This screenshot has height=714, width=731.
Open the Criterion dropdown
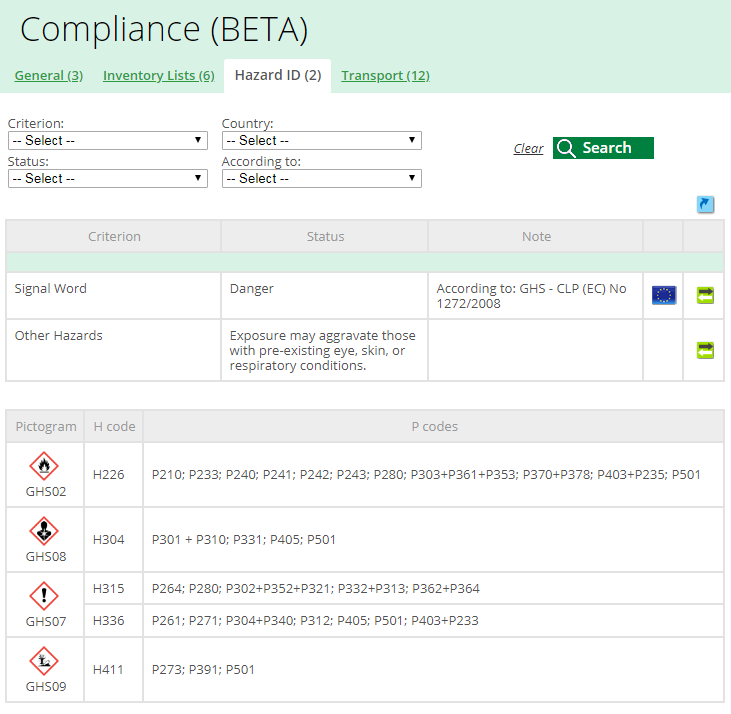[108, 141]
